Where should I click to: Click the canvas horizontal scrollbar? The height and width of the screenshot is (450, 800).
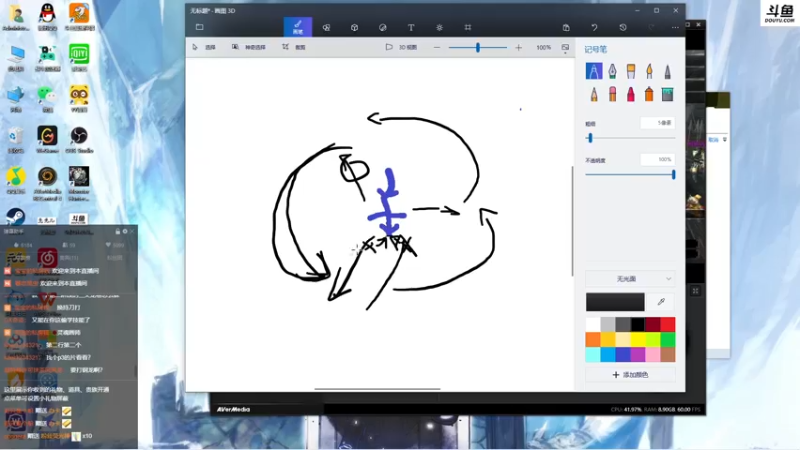pyautogui.click(x=378, y=389)
